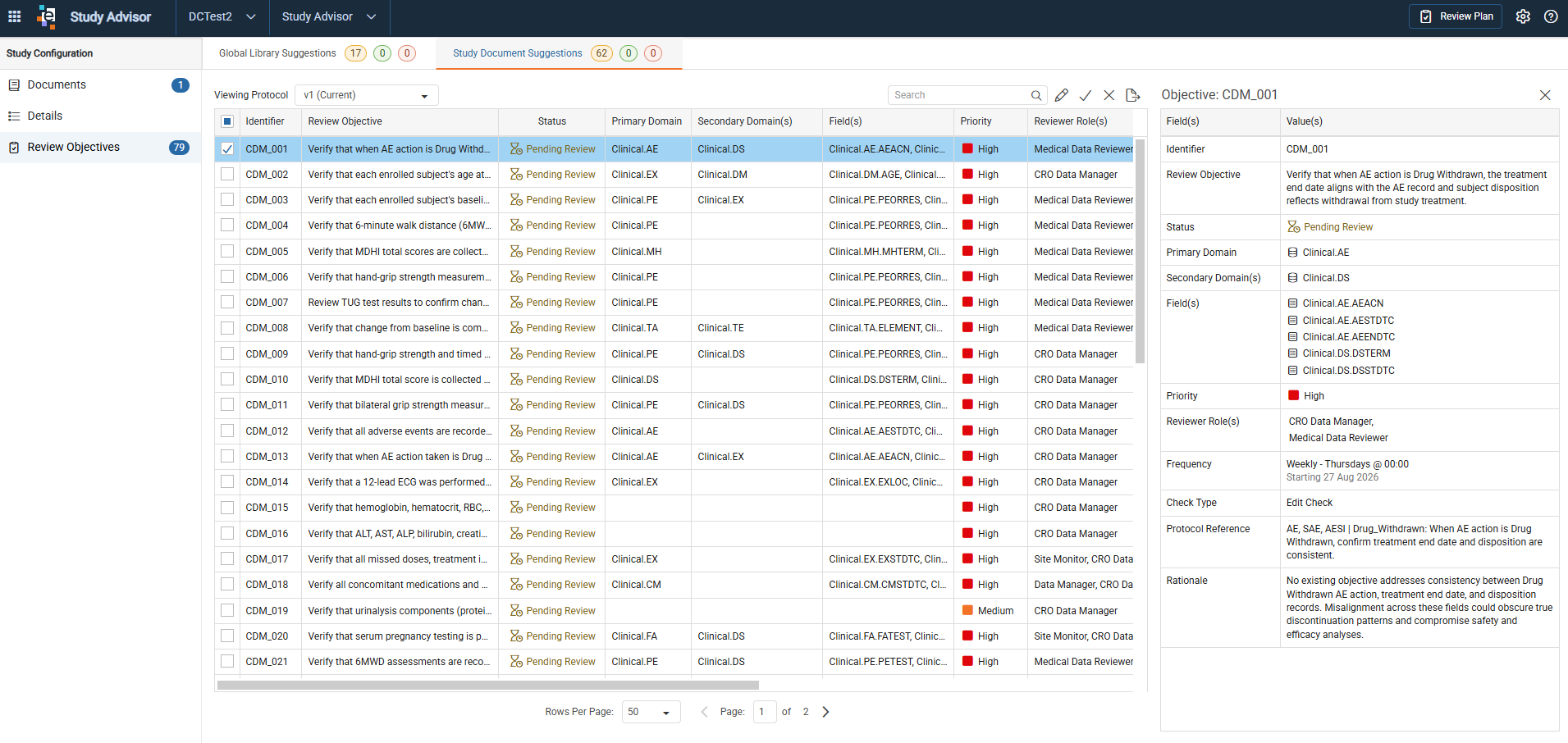Click red High priority swatch in details panel
1568x743 pixels.
(x=1294, y=396)
